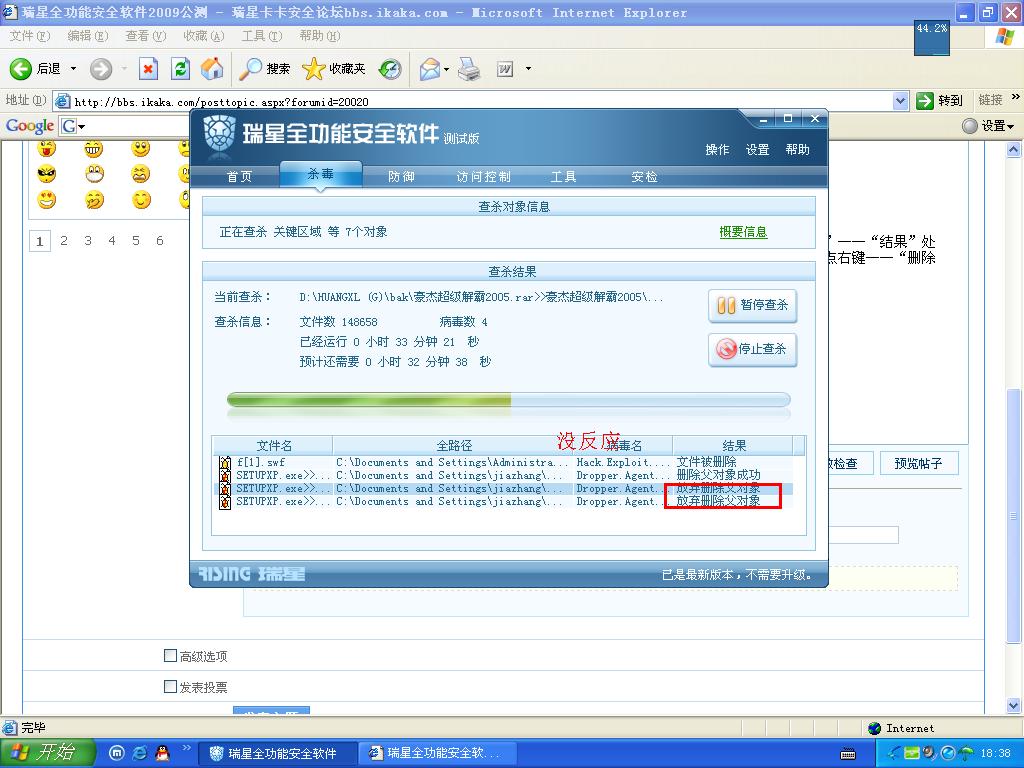This screenshot has width=1024, height=768.
Task: Select the Hack.Exploit result row
Action: [x=504, y=462]
